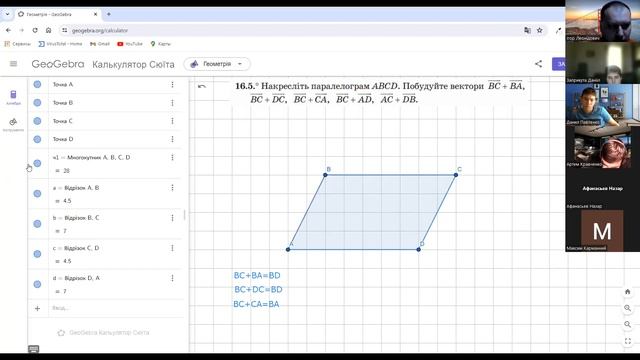Click the address bar URL

point(100,31)
